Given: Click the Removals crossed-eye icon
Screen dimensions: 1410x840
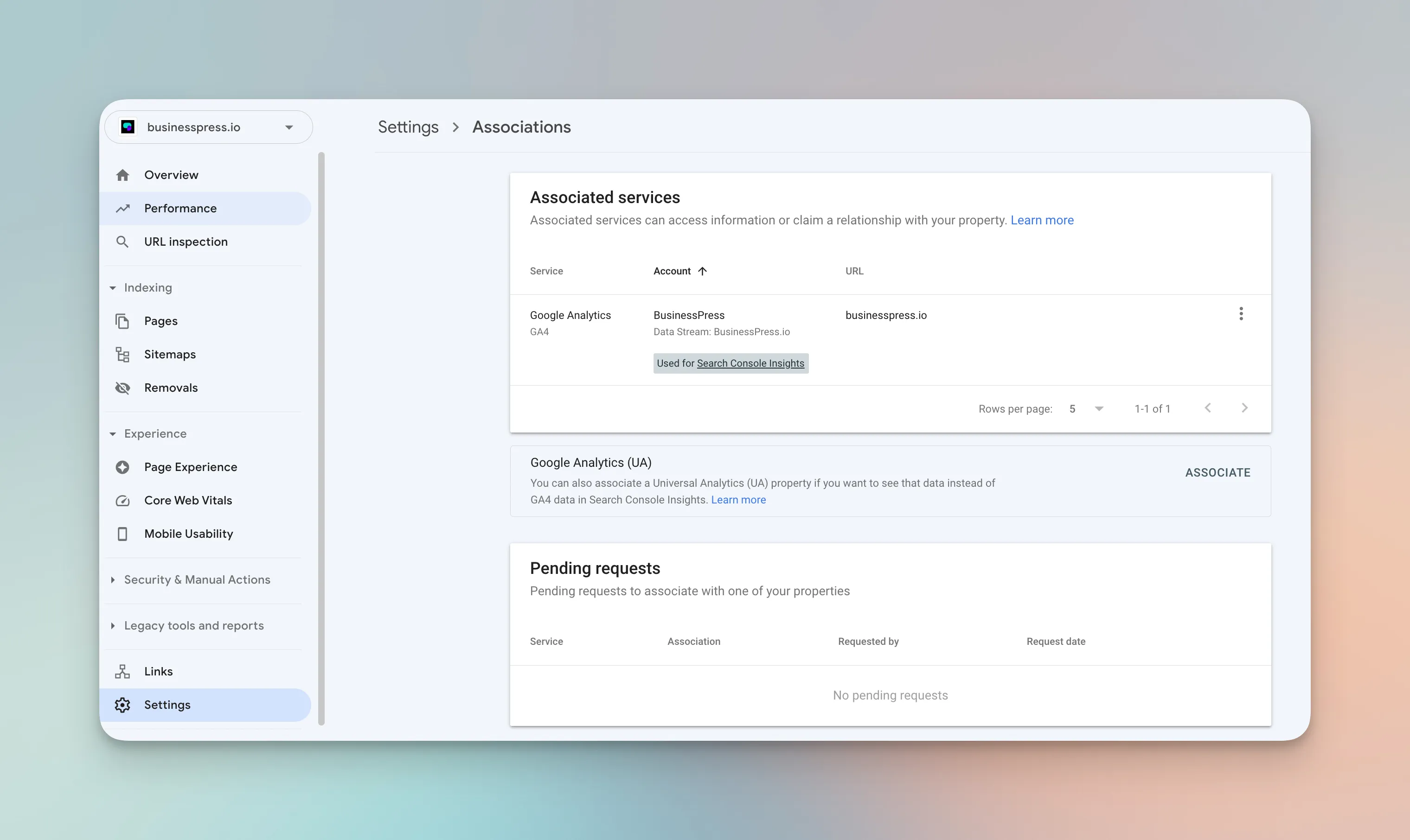Looking at the screenshot, I should click(x=122, y=388).
